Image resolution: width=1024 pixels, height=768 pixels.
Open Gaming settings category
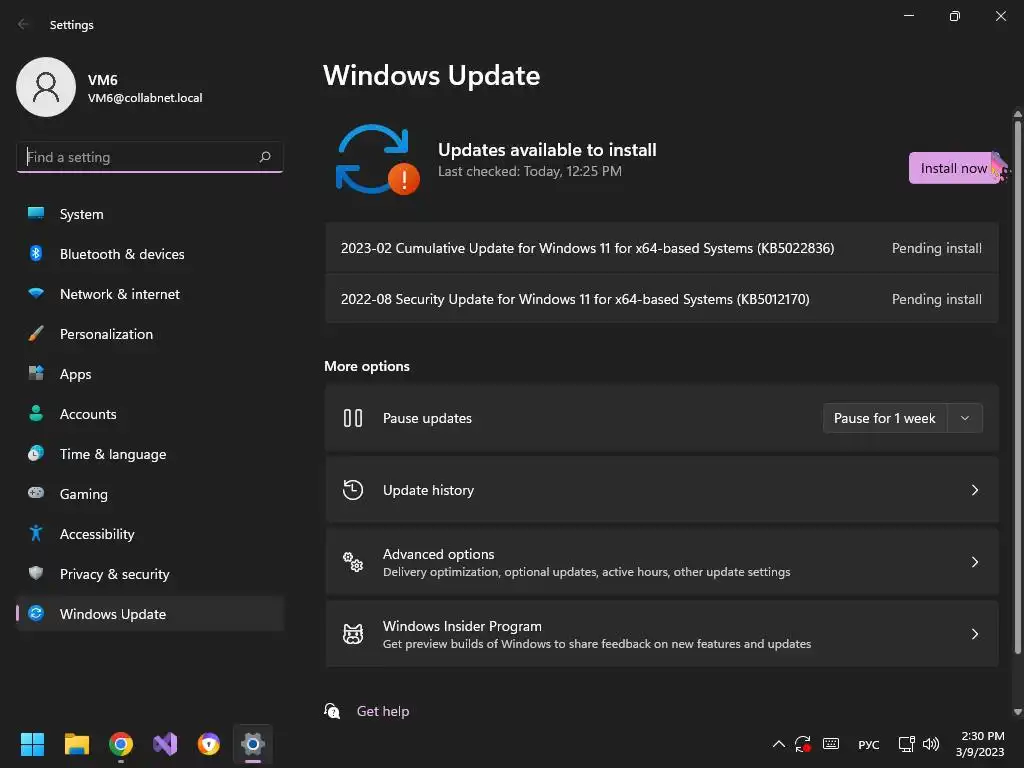tap(150, 493)
